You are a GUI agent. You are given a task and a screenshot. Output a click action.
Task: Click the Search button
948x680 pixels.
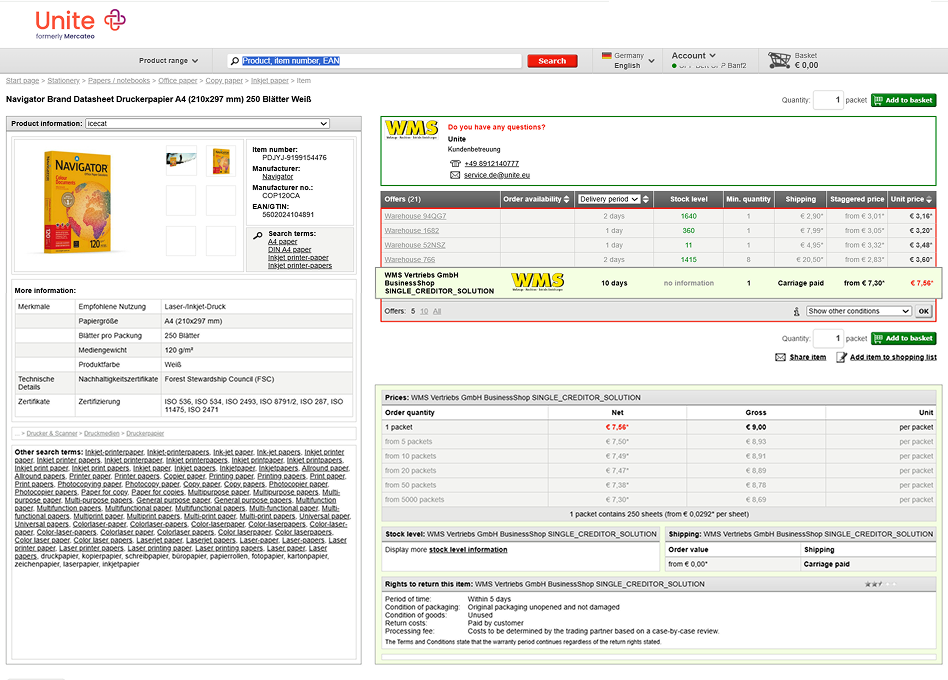(552, 61)
